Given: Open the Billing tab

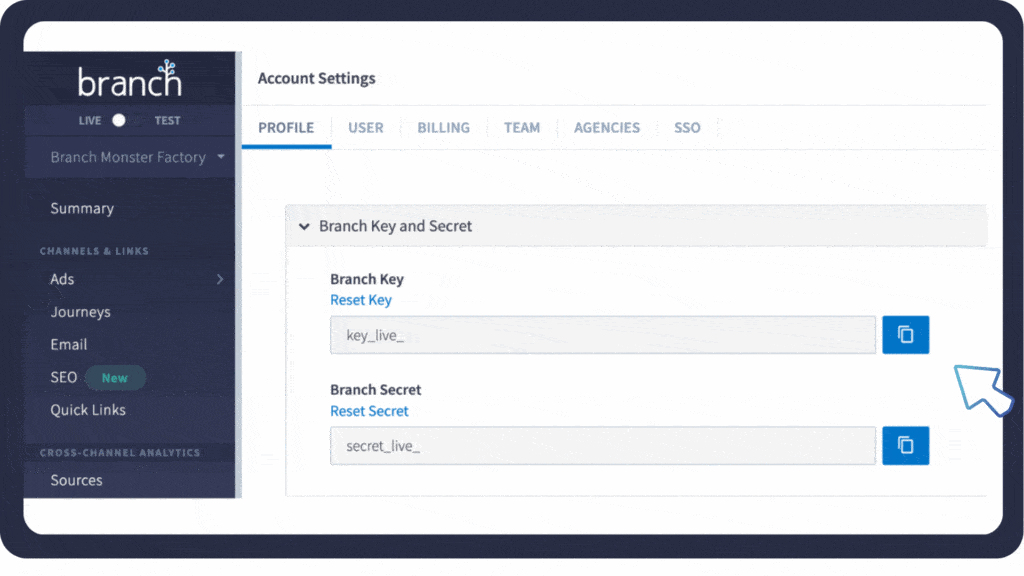Looking at the screenshot, I should [443, 128].
